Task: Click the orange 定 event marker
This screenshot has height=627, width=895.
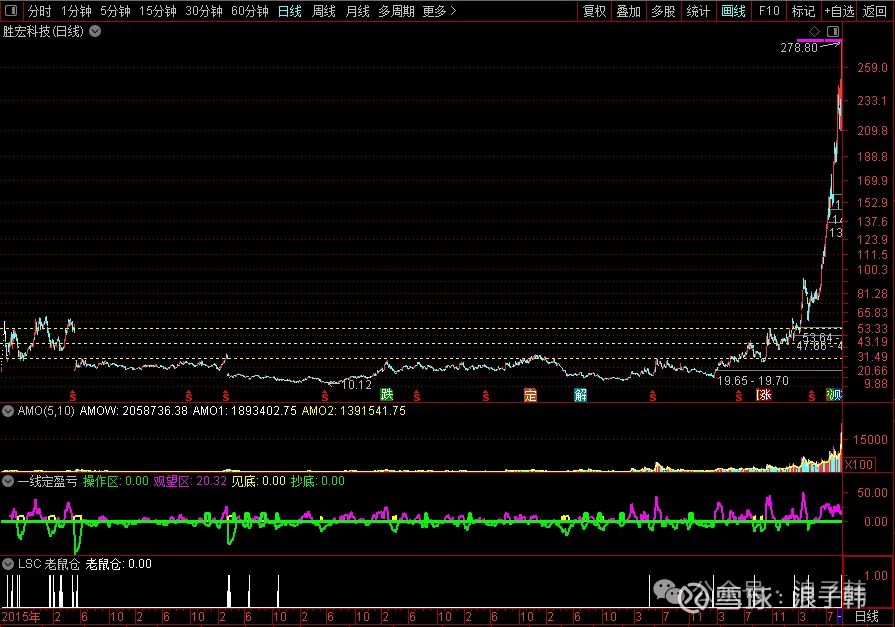Action: (530, 395)
